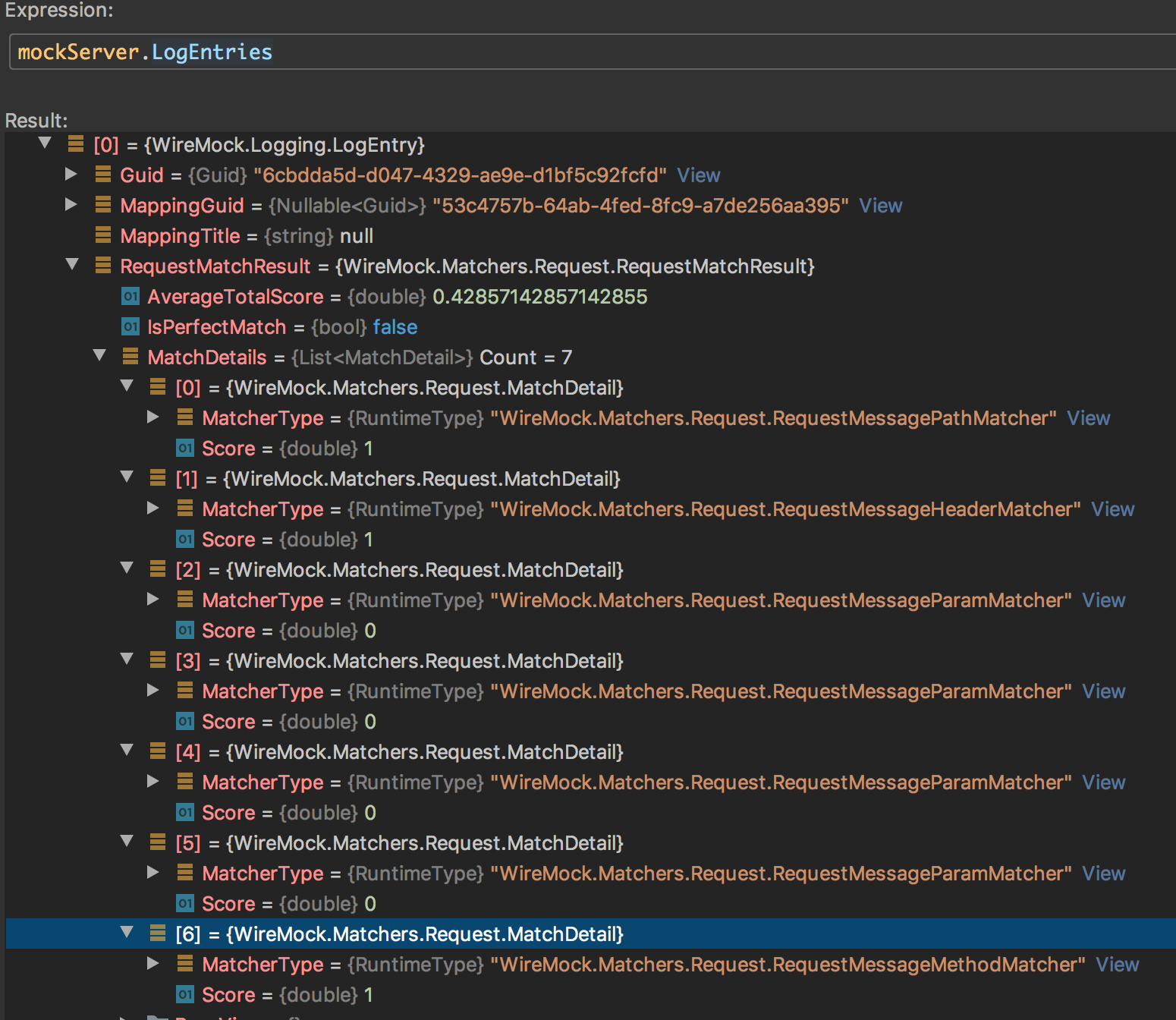Click primitive icon of Score under [2]
Image resolution: width=1176 pixels, height=1020 pixels.
185,630
